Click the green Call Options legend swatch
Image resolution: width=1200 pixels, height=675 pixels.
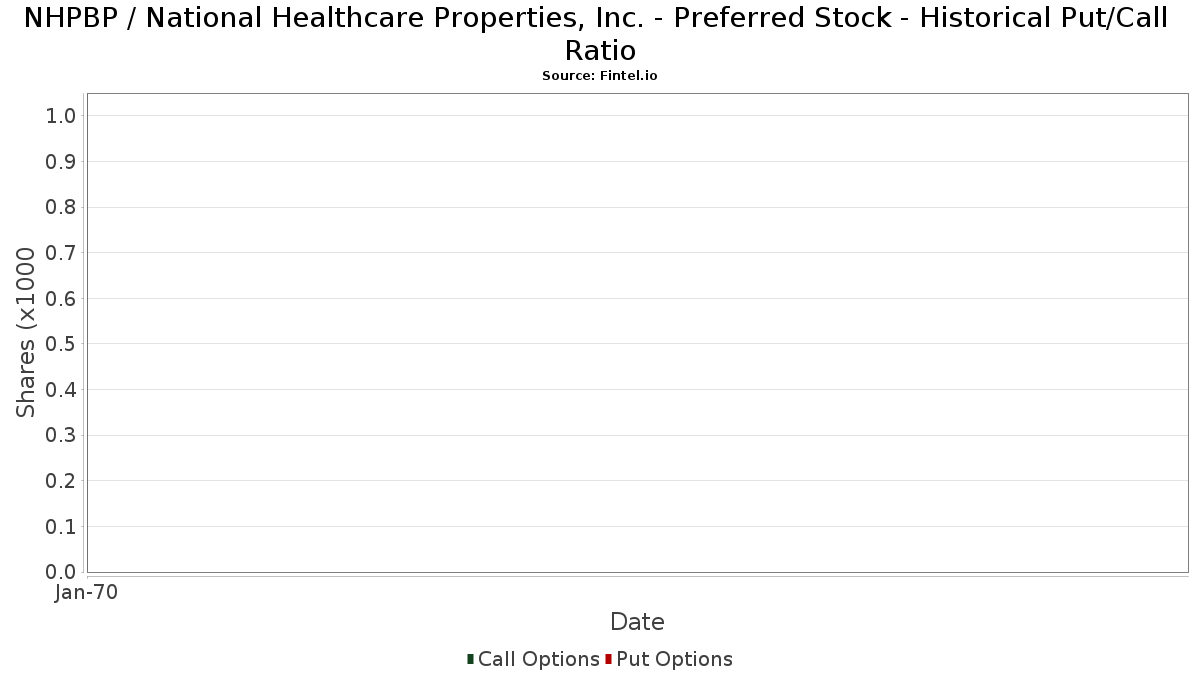[x=470, y=659]
